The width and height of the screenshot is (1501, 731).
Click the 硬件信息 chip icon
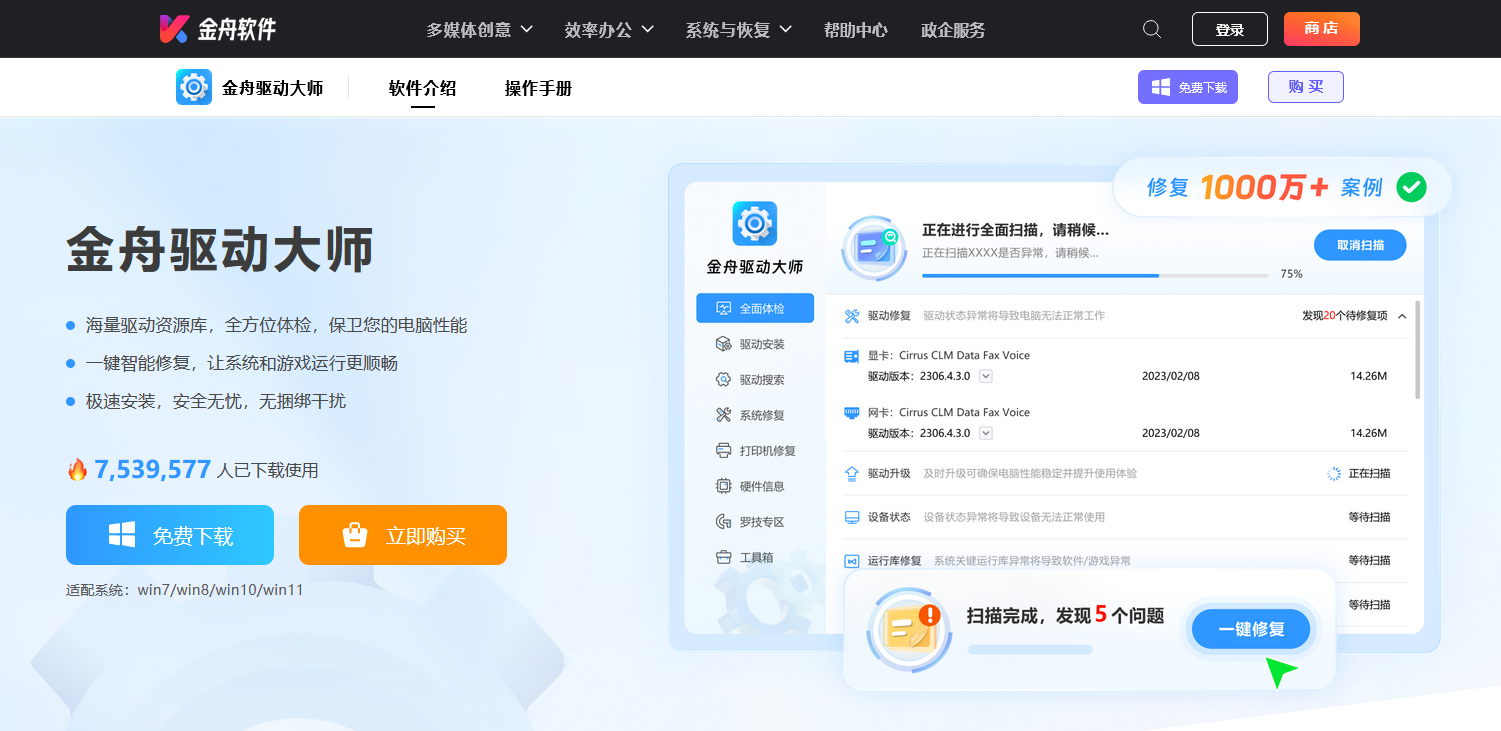[x=724, y=486]
